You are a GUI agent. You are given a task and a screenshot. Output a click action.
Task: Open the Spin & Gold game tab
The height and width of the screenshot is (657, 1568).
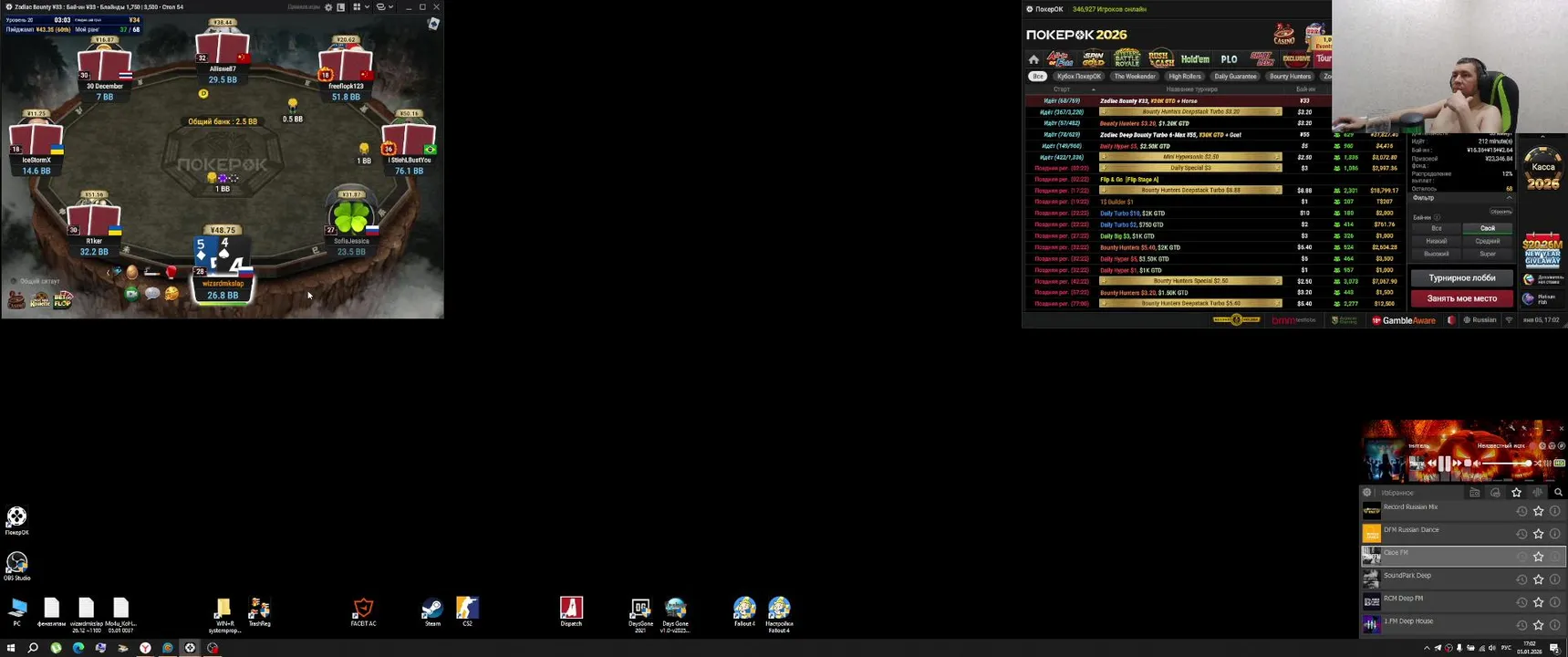click(1093, 59)
